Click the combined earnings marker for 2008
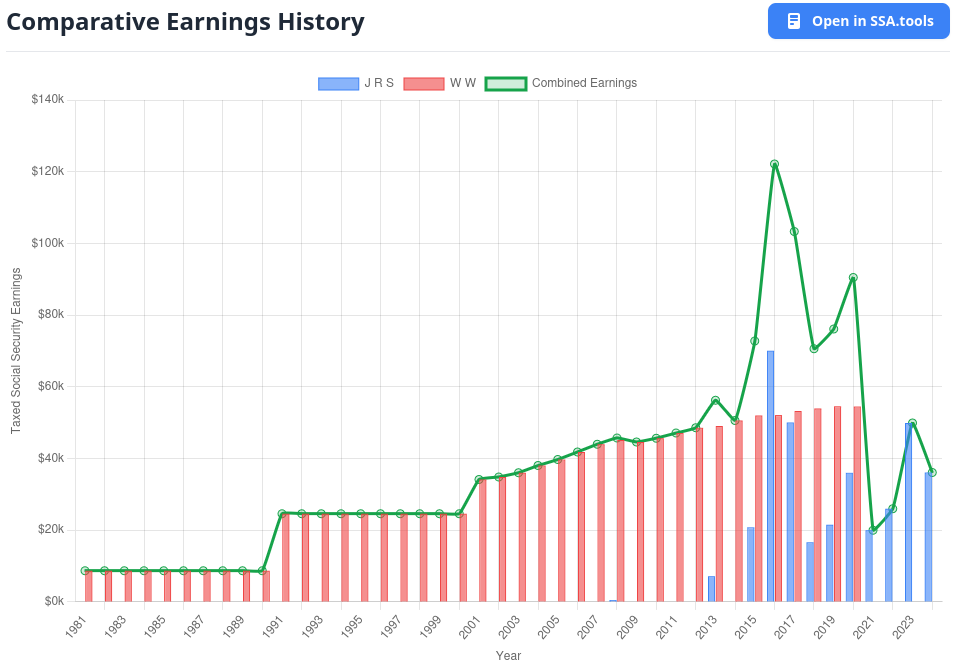 pyautogui.click(x=617, y=437)
